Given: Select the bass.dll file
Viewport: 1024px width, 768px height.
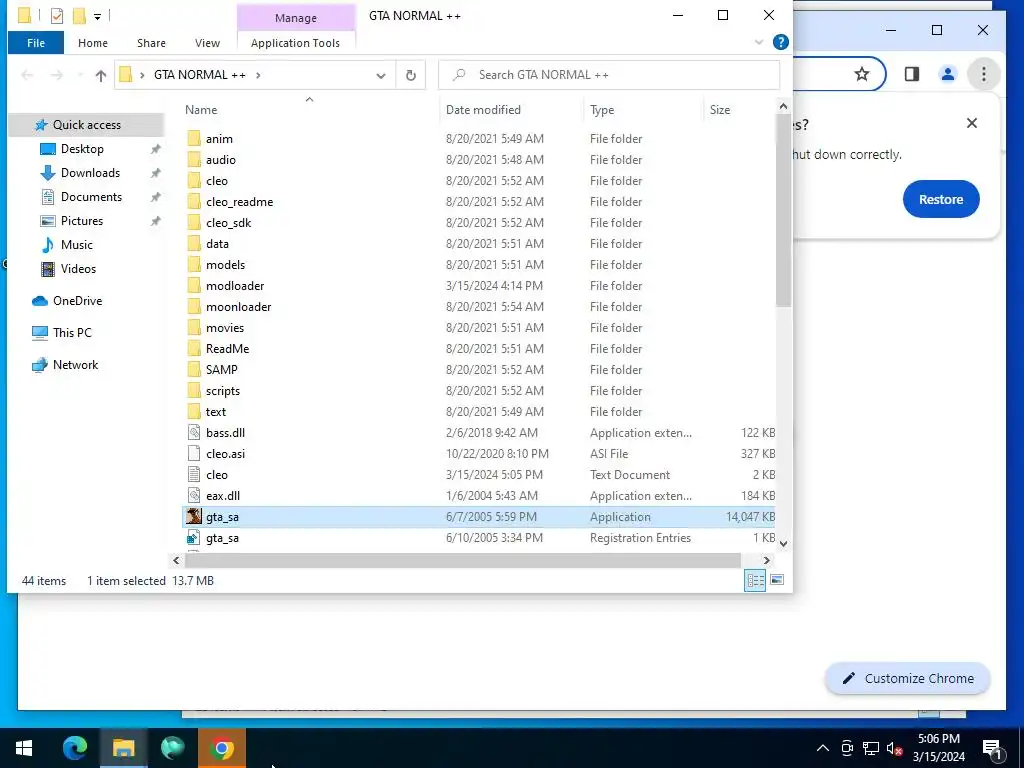Looking at the screenshot, I should tap(479, 433).
